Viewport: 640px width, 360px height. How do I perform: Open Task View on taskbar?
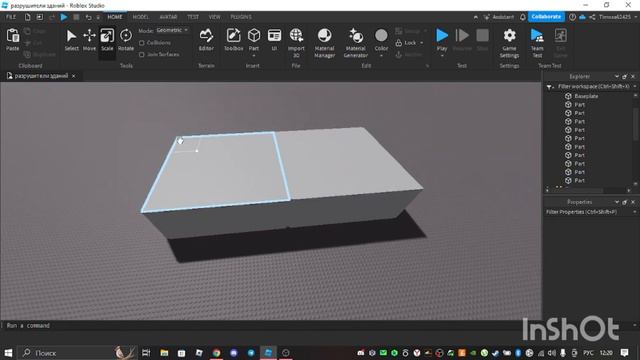[x=146, y=352]
